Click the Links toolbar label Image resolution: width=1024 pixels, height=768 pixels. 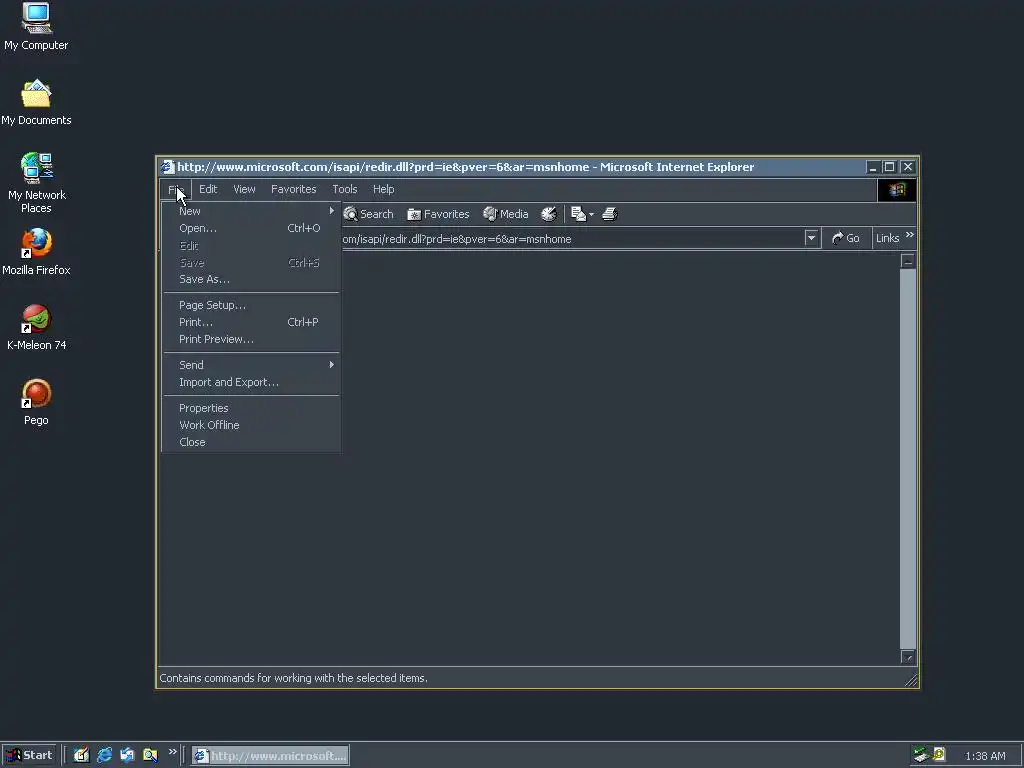pos(888,238)
